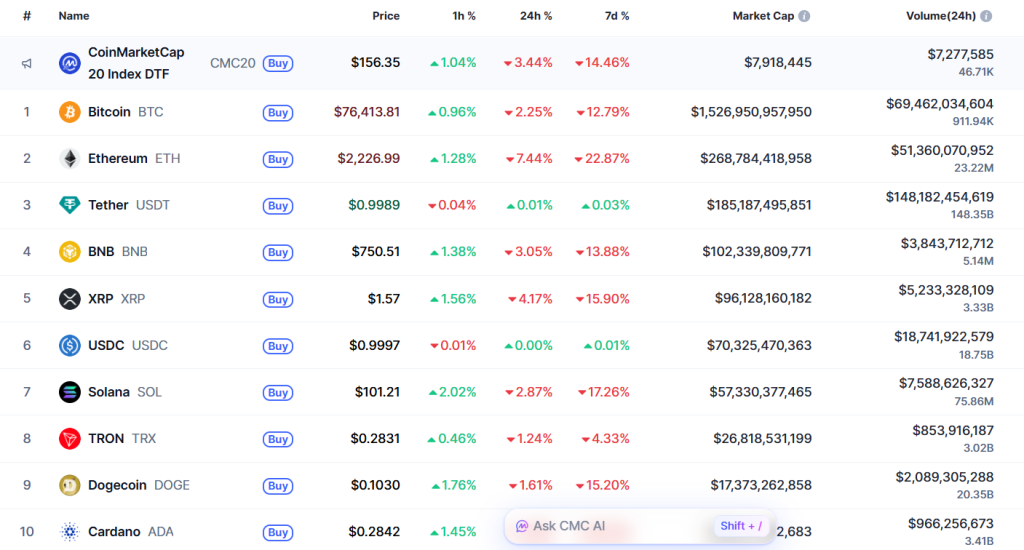Sort by the 24h % column header
Screen dimensions: 1024x550
click(534, 16)
